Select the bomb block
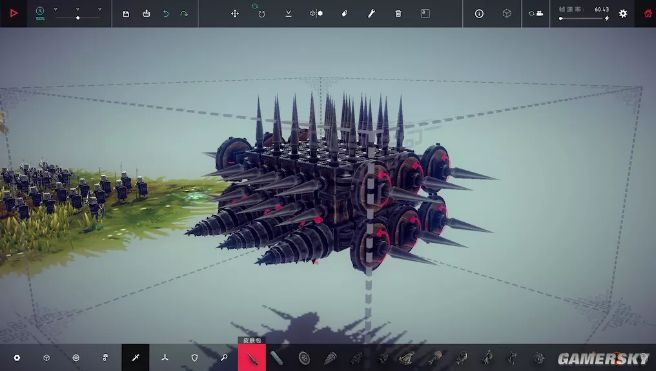Screen dimensions: 656x371 click(539, 358)
